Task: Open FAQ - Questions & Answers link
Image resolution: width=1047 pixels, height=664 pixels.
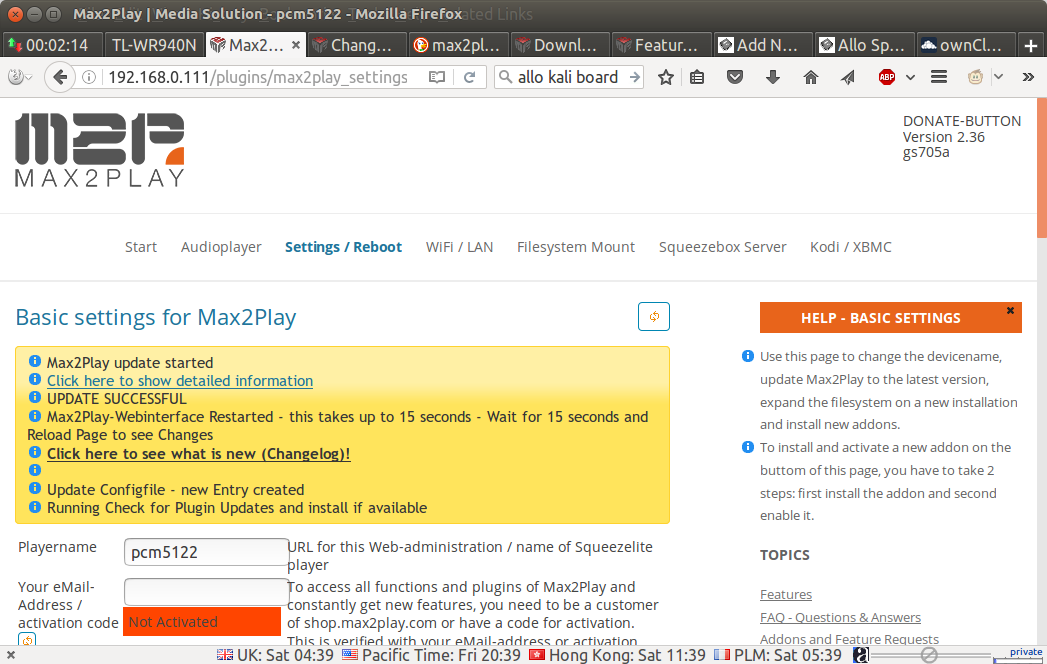Action: coord(840,617)
